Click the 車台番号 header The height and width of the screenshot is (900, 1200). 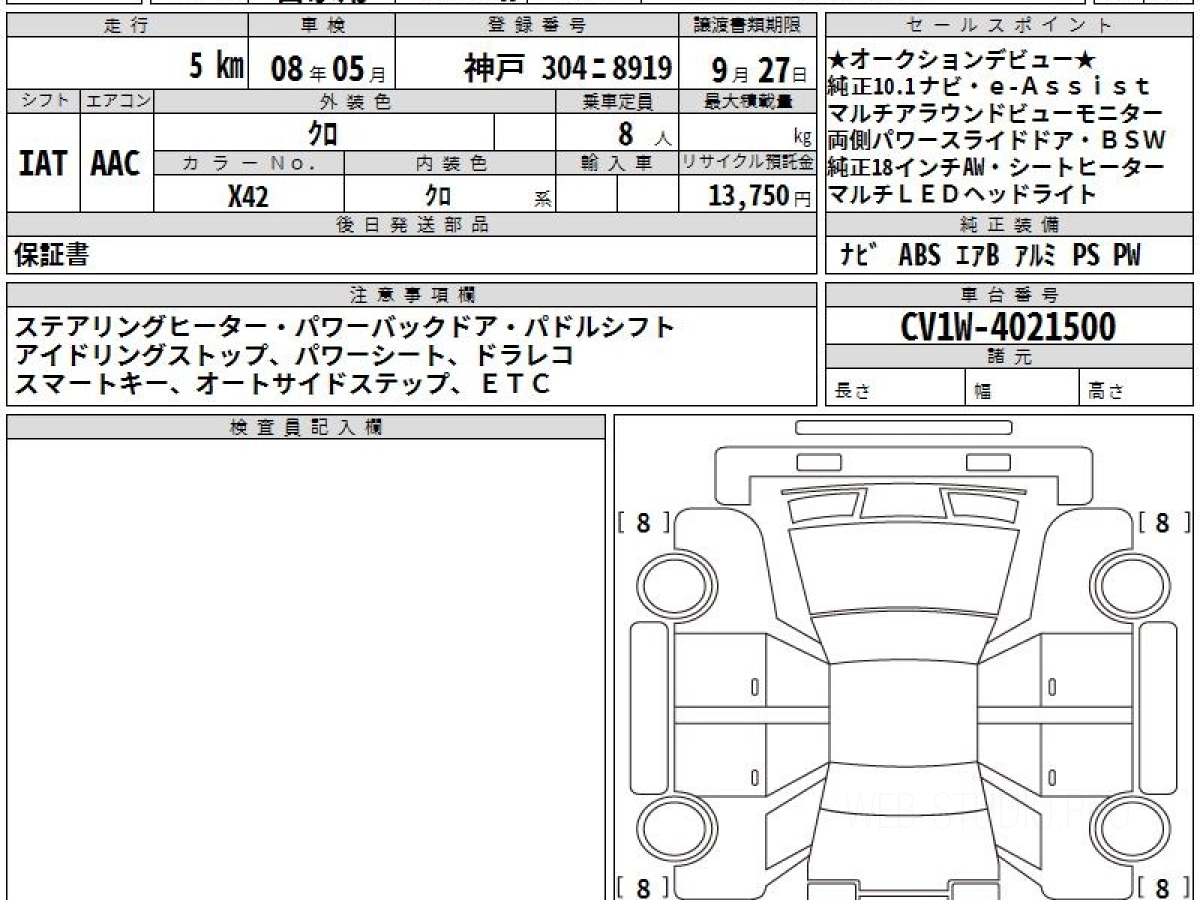[1009, 295]
